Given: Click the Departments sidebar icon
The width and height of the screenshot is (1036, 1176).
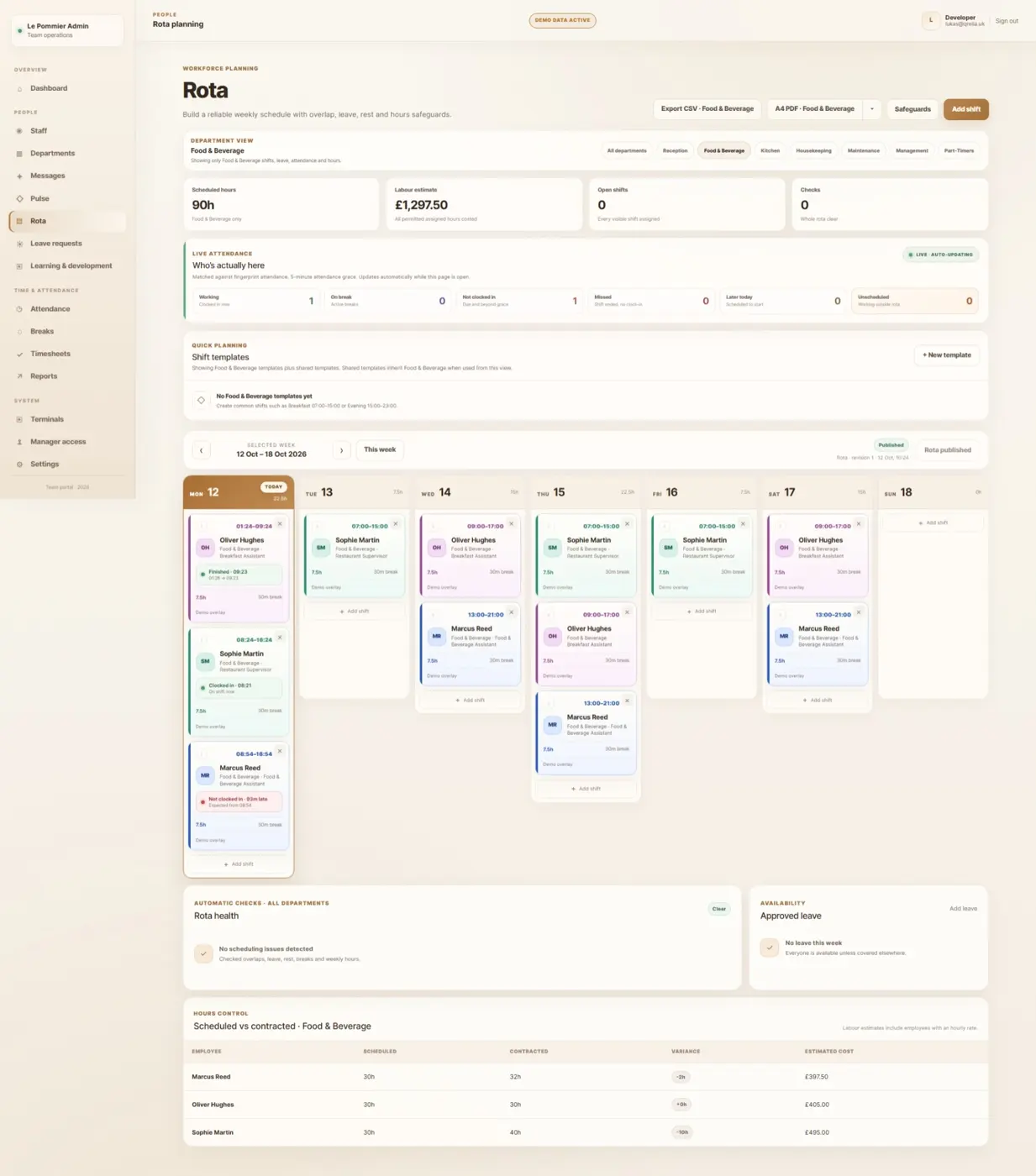Looking at the screenshot, I should 19,154.
